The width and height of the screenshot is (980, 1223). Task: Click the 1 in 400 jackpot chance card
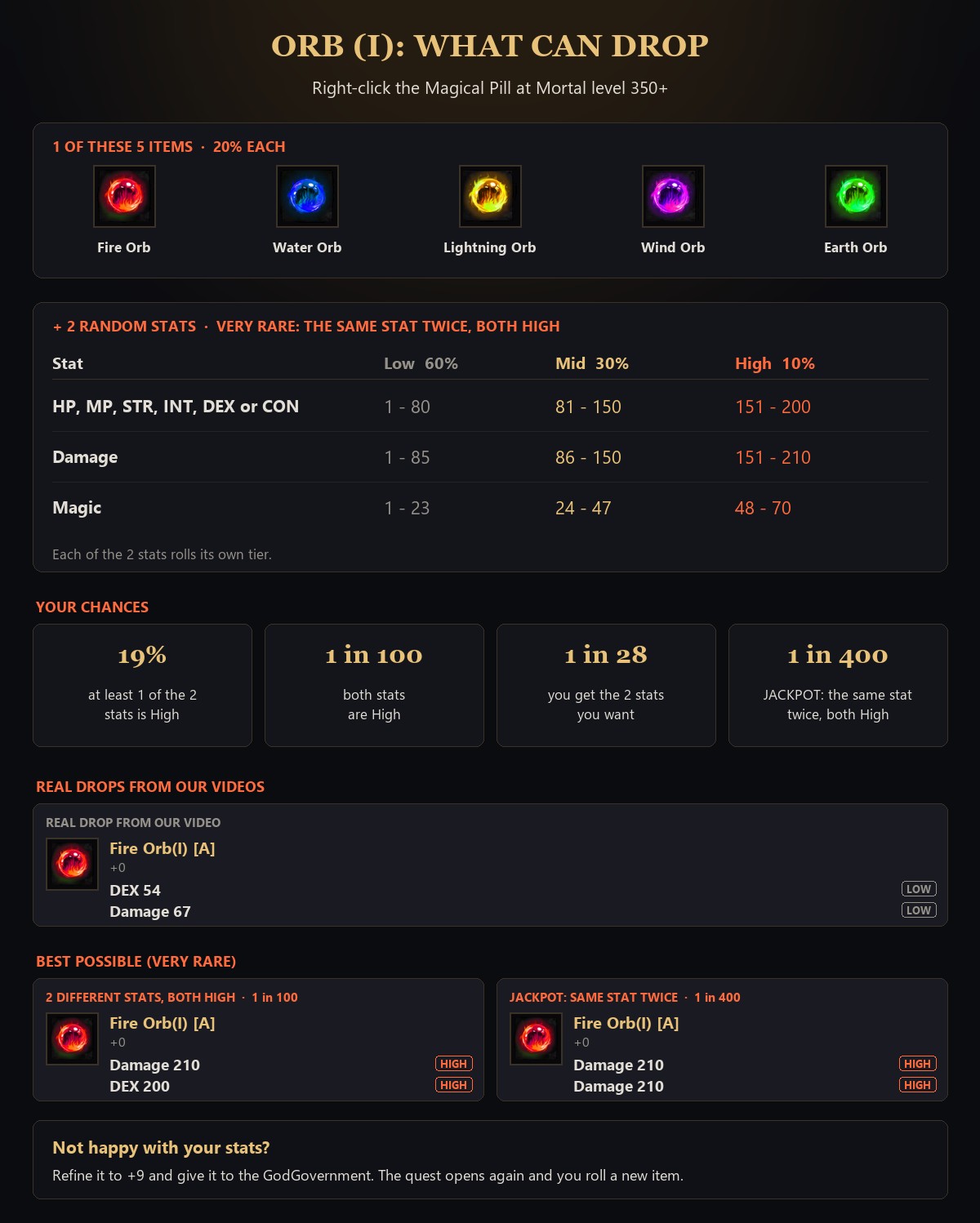[x=838, y=685]
